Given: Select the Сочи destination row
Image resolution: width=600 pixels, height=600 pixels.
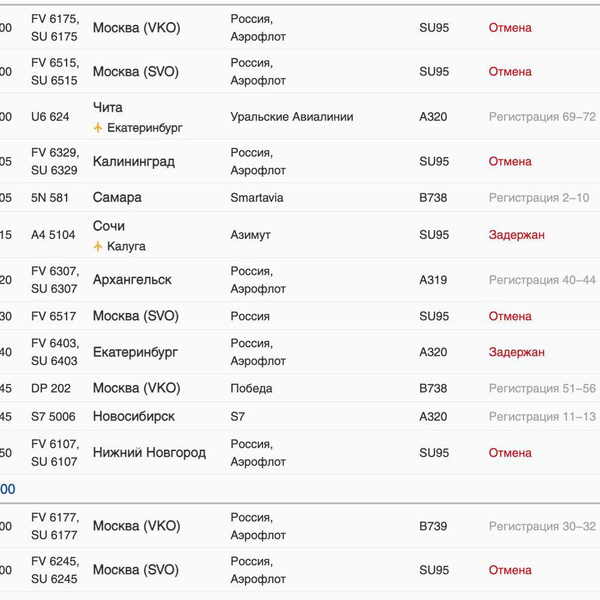Looking at the screenshot, I should pyautogui.click(x=109, y=226).
